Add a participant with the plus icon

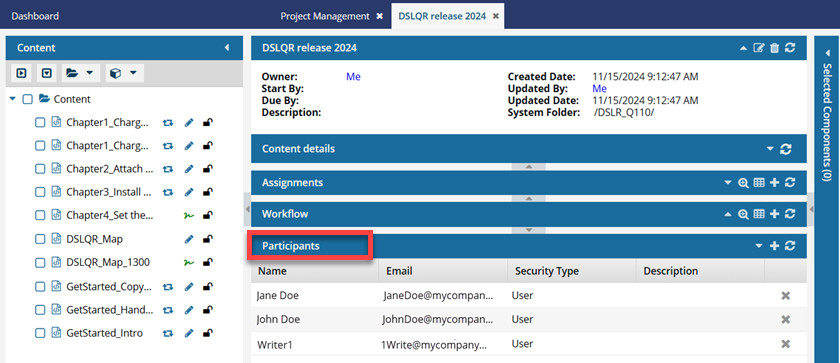coord(774,246)
